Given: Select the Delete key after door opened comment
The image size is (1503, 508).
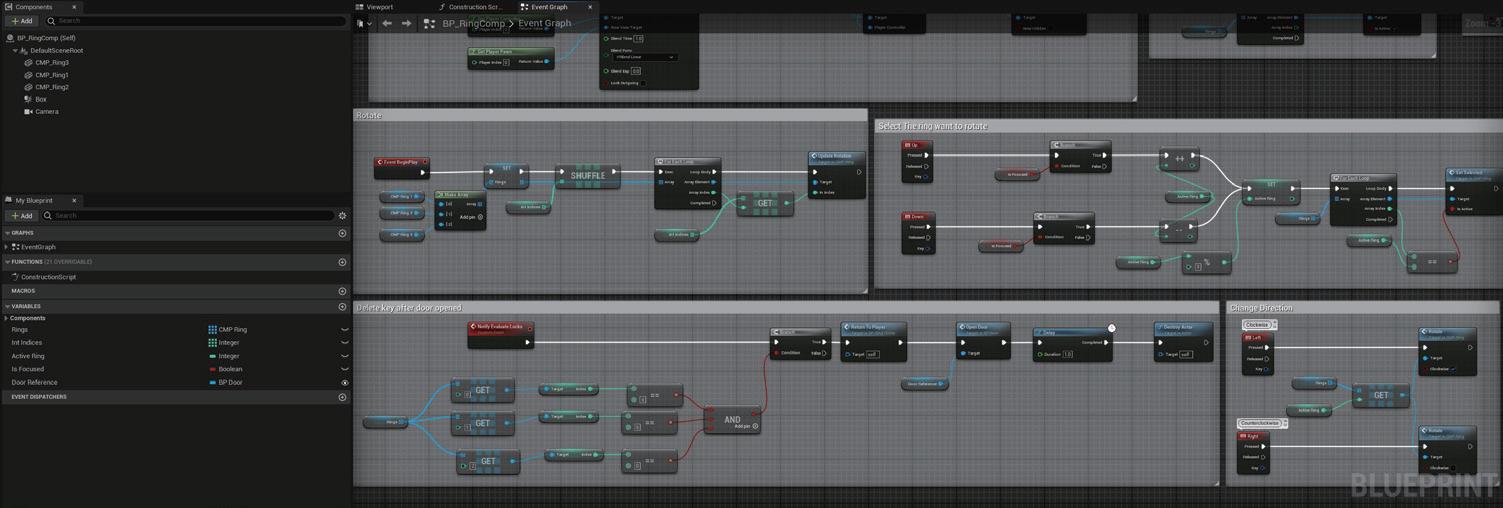Looking at the screenshot, I should pyautogui.click(x=409, y=308).
